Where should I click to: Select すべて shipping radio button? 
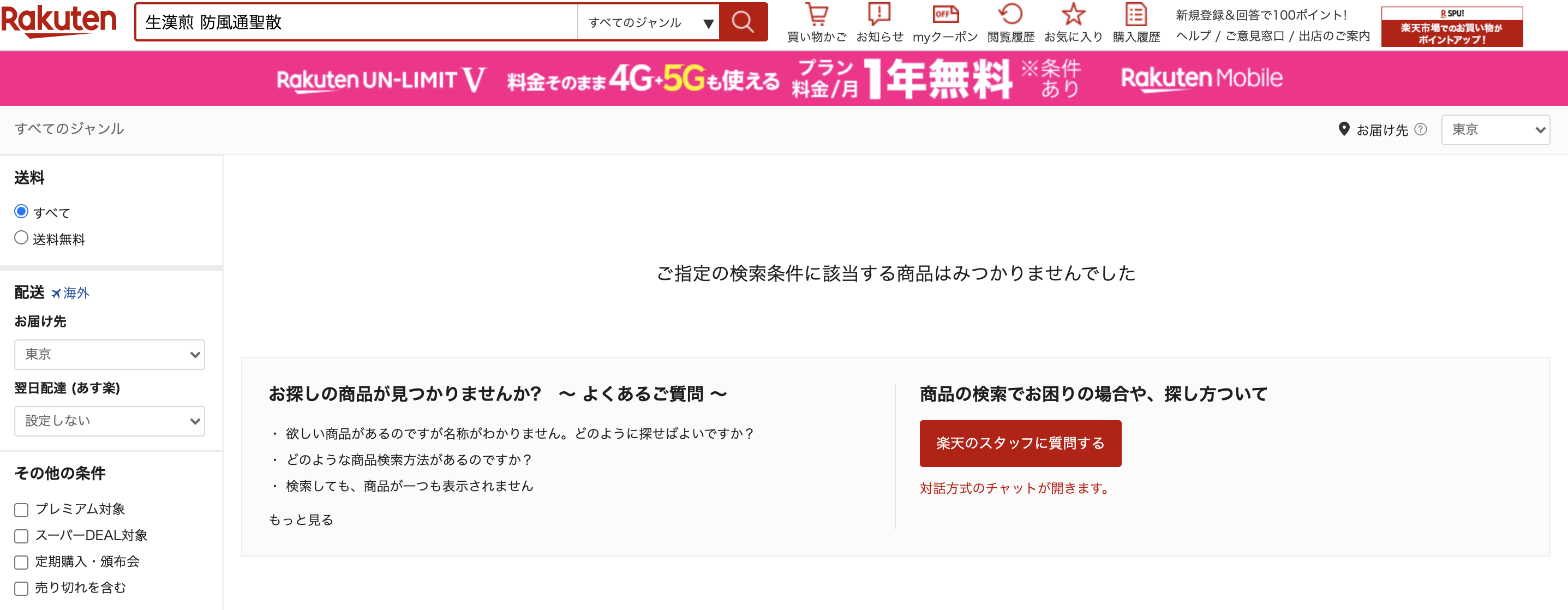(21, 211)
